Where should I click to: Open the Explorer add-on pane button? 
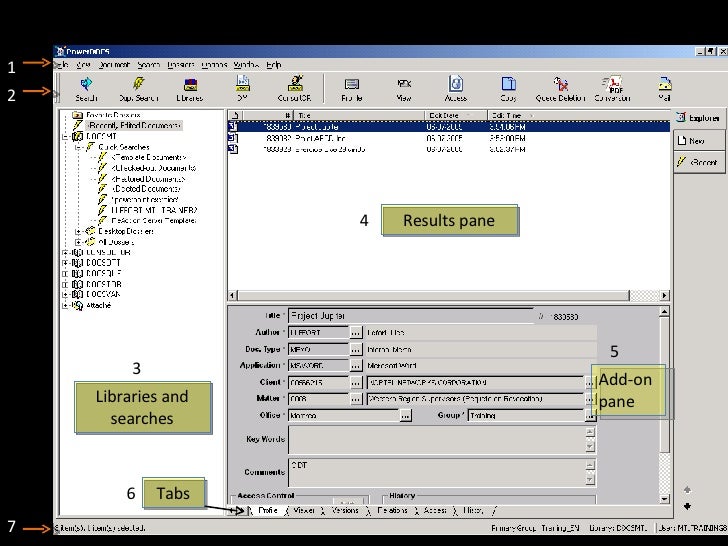(699, 118)
